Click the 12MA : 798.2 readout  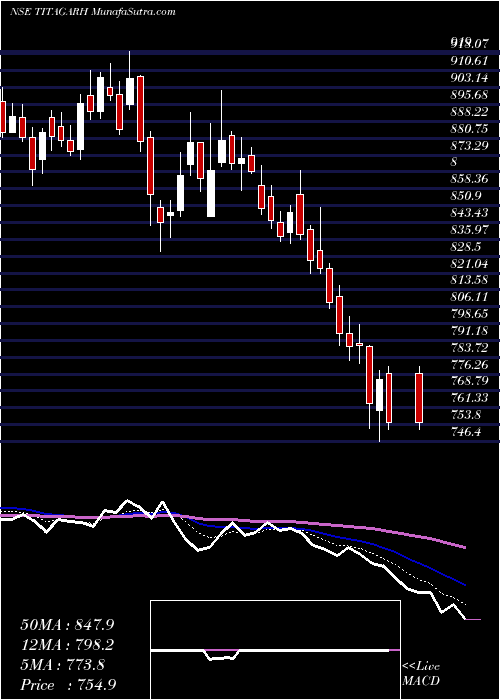tap(67, 645)
